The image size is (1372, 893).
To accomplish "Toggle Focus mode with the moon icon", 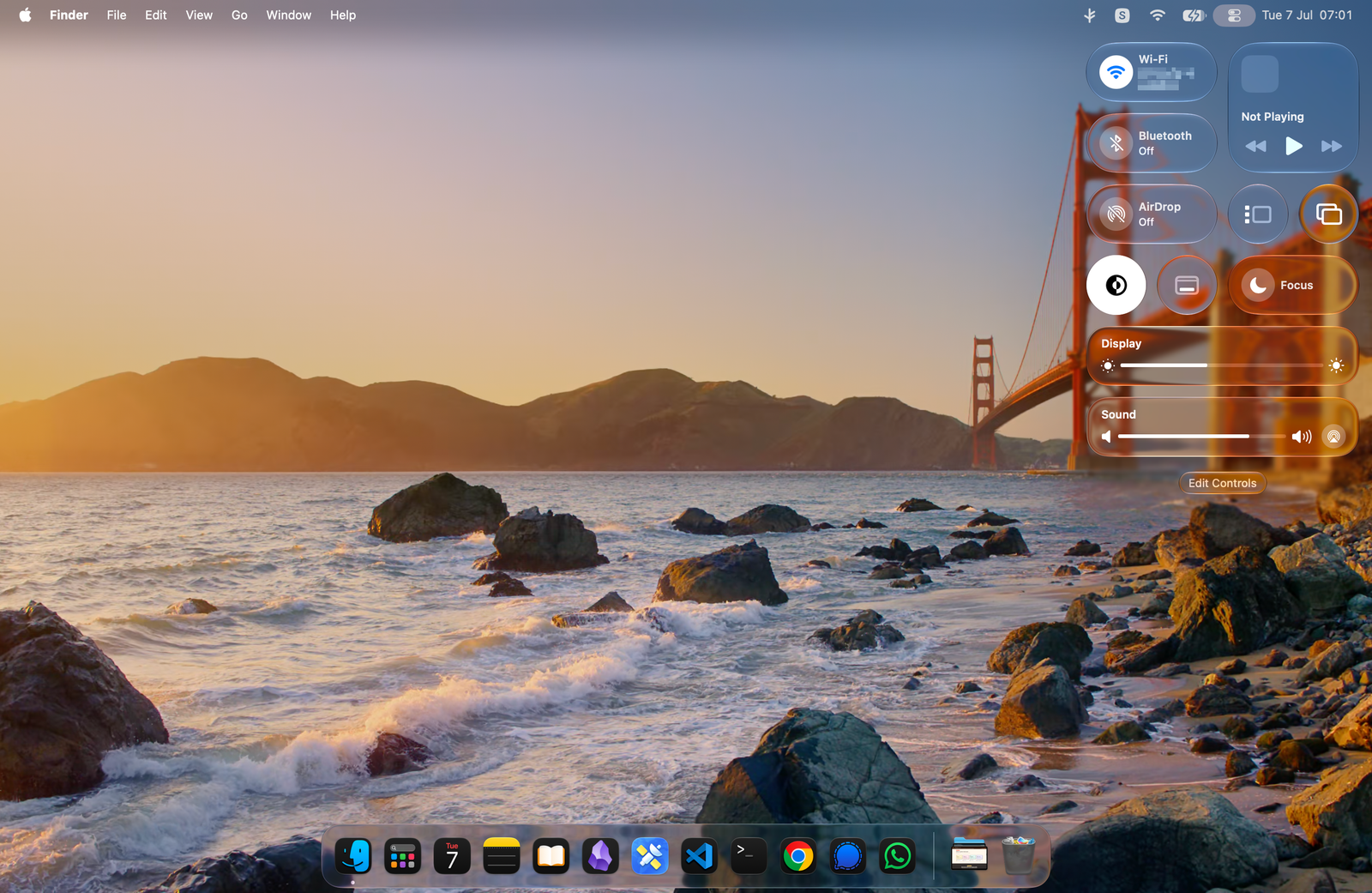I will pos(1258,286).
